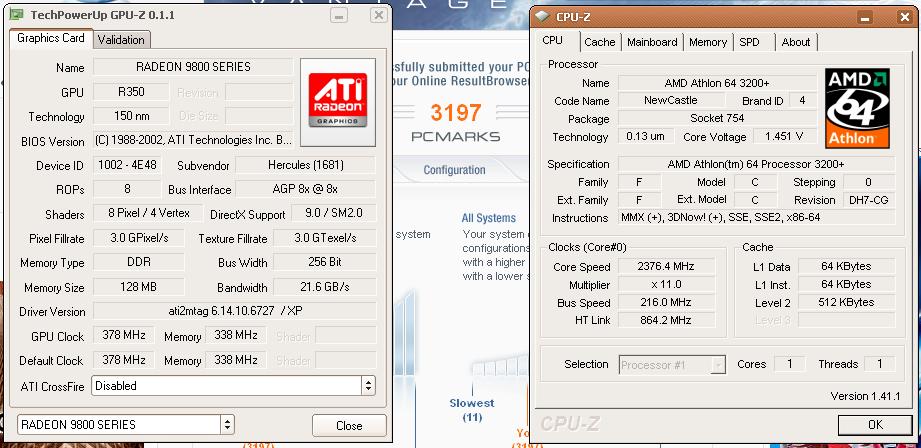Click the Technology field 150 nm

pos(131,116)
